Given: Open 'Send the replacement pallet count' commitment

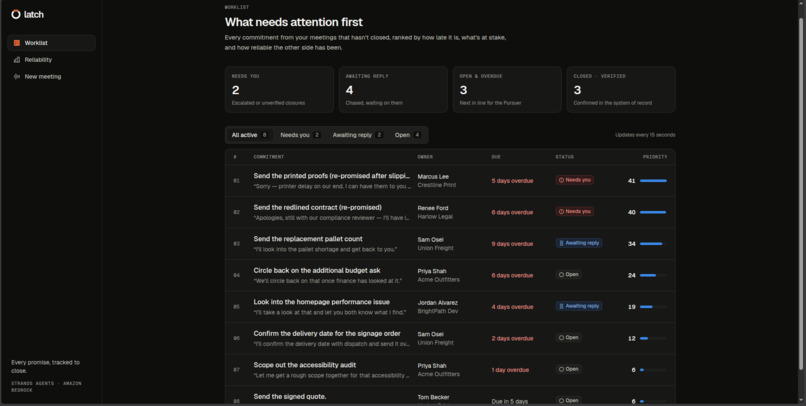Looking at the screenshot, I should coord(308,239).
